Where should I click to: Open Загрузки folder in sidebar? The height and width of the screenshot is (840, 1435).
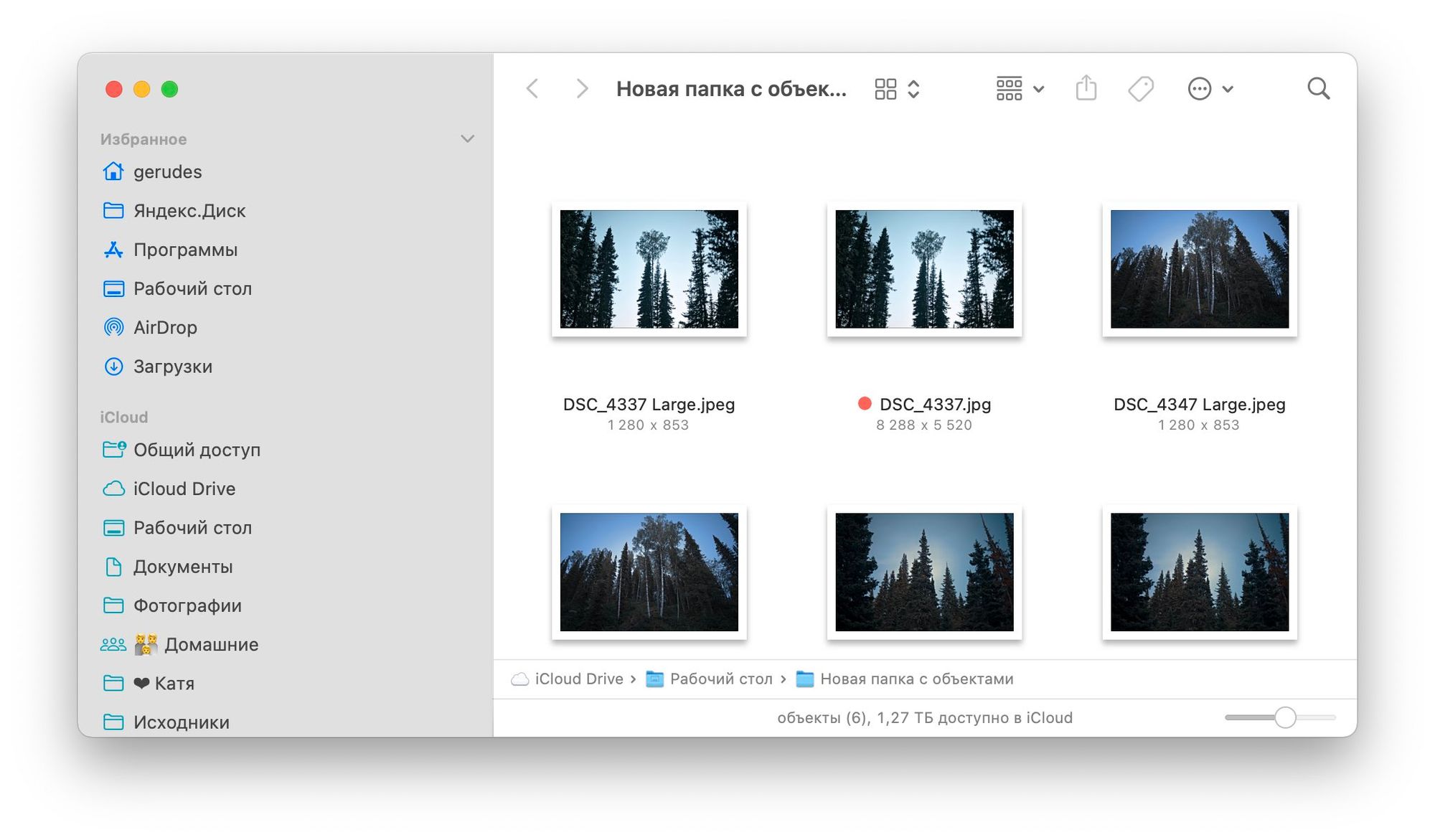[173, 366]
